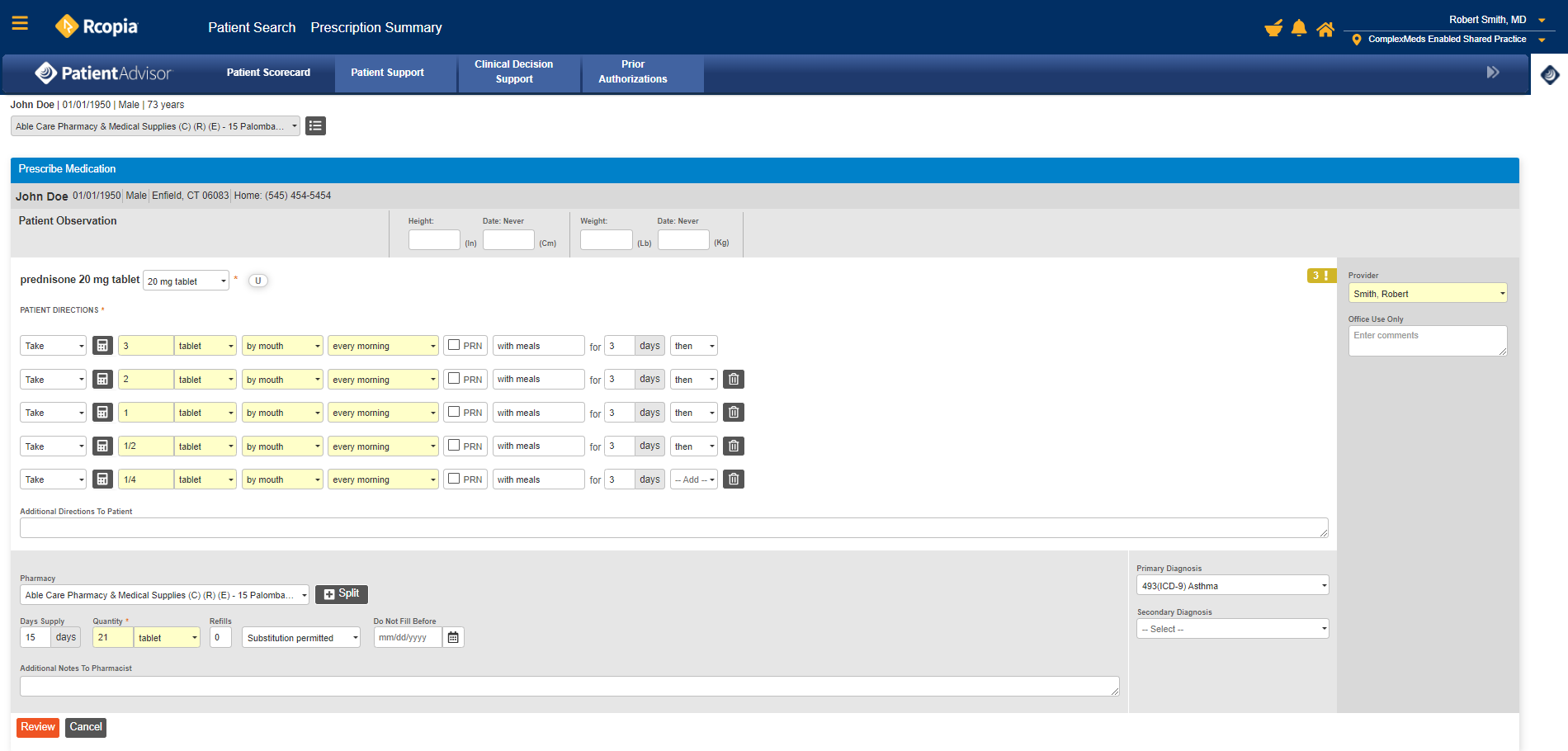Click the Review button
The image size is (1568, 751).
coord(38,727)
